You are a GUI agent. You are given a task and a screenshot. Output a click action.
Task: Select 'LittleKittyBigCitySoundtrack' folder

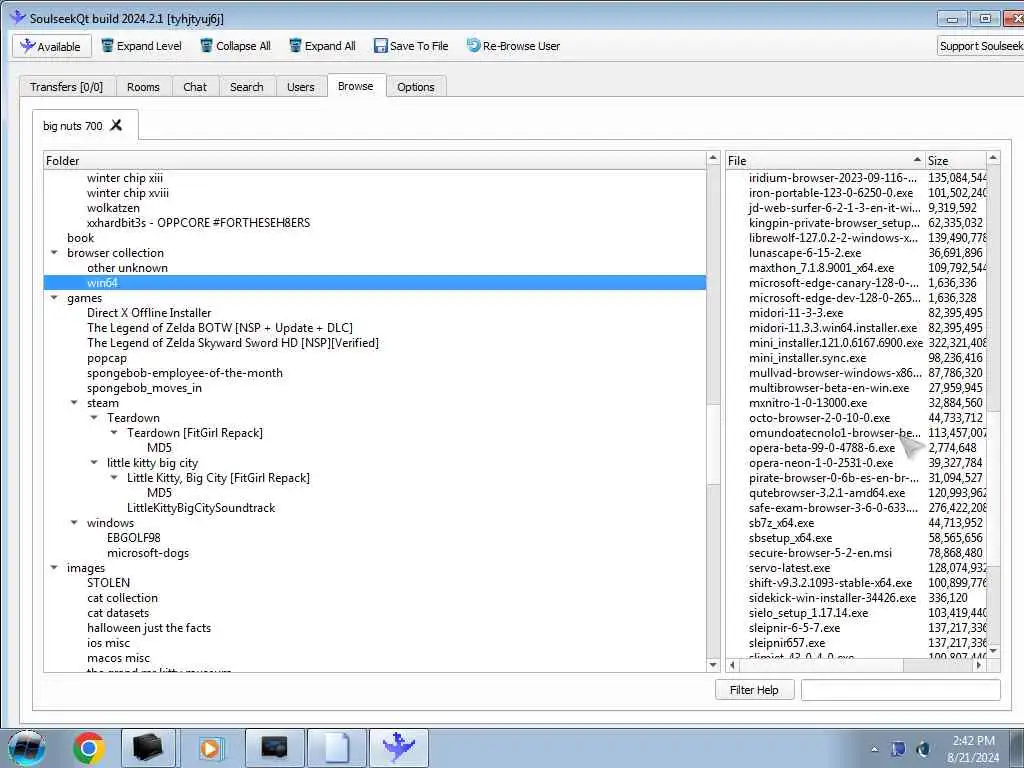(x=201, y=508)
